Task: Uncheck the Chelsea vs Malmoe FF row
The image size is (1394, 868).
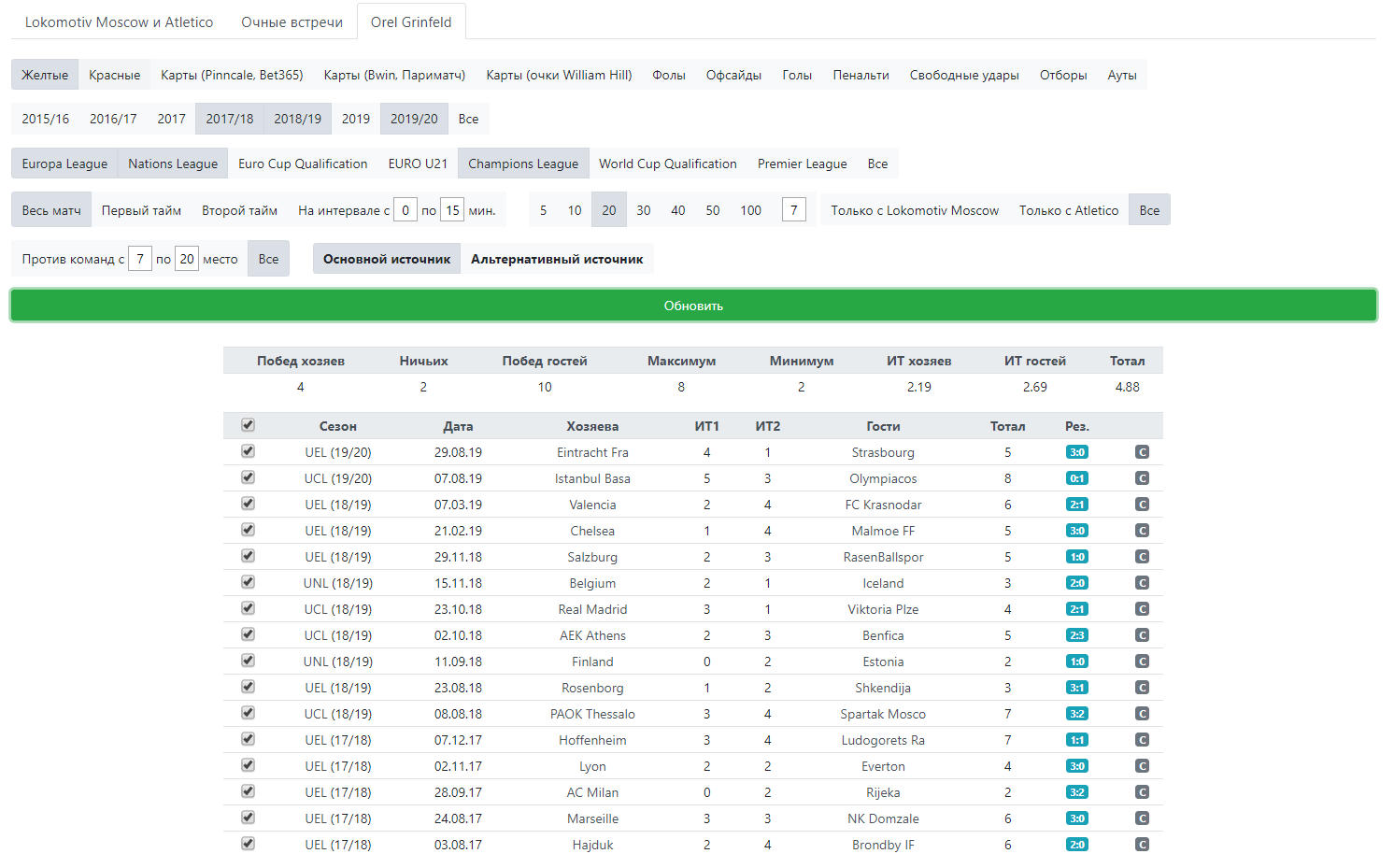Action: 248,530
